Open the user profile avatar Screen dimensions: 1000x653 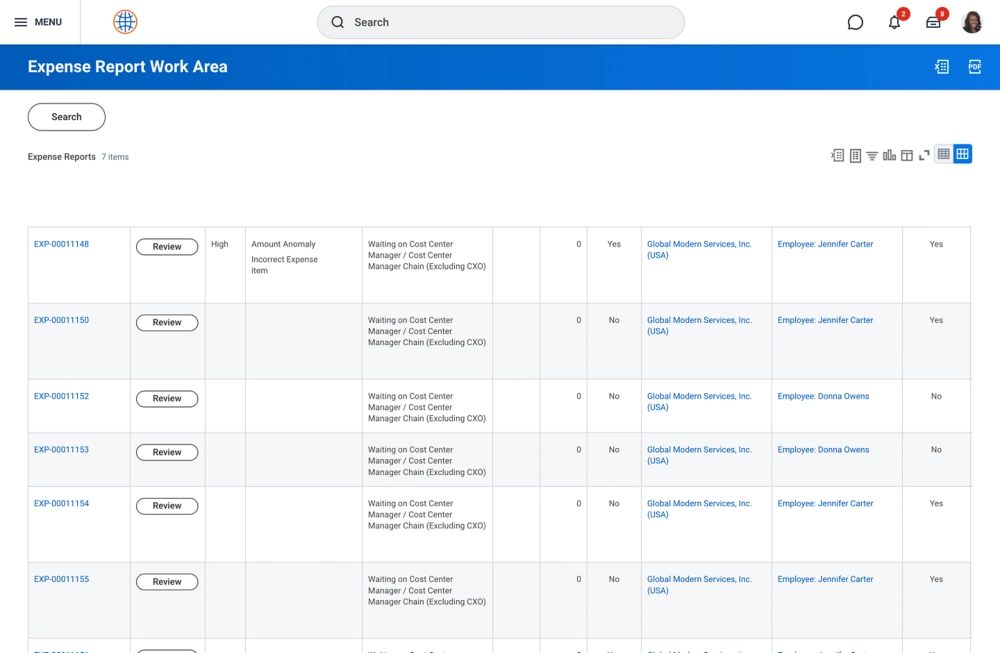tap(972, 22)
